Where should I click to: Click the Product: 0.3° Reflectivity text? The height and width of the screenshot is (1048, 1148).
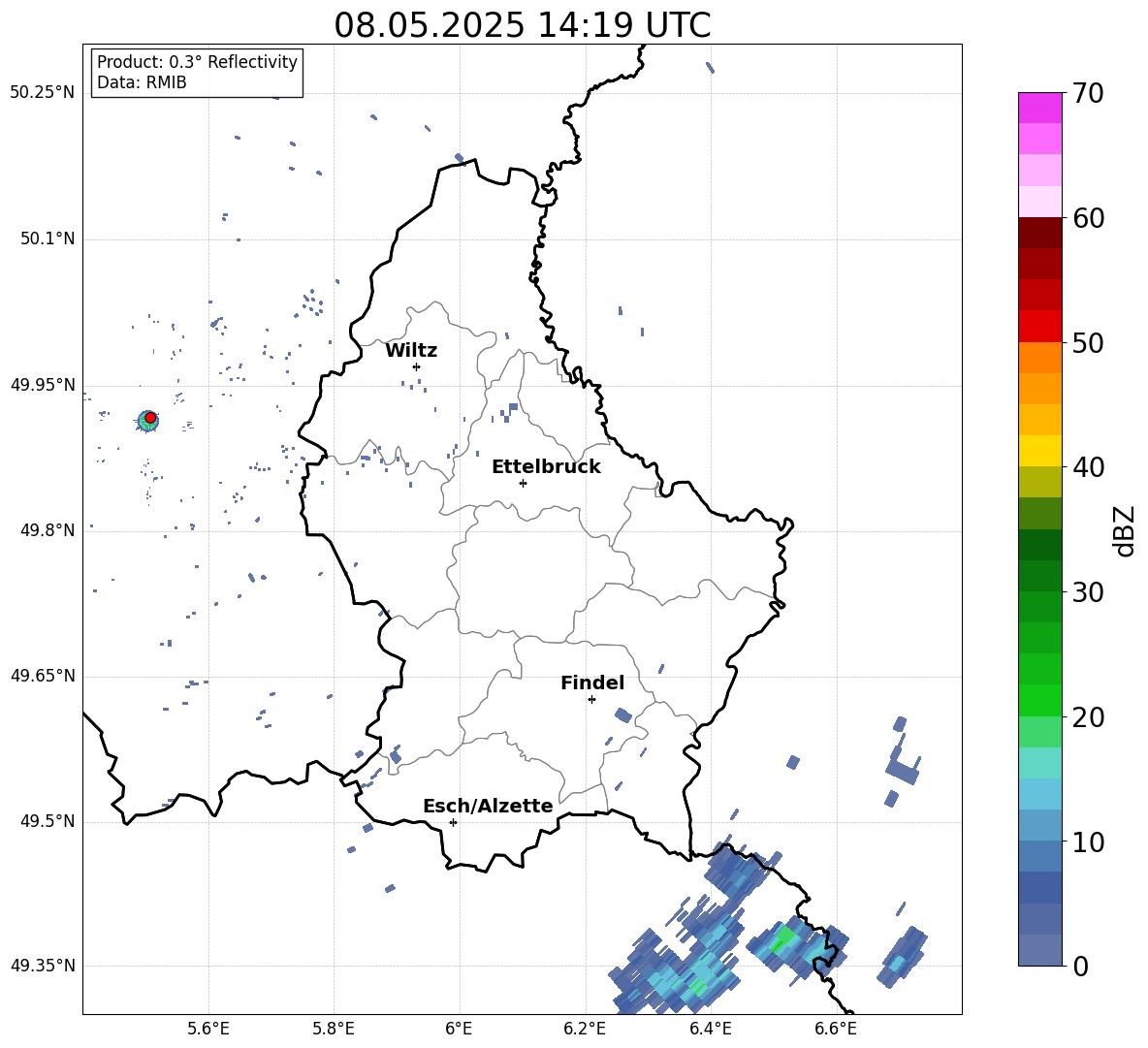pyautogui.click(x=197, y=62)
